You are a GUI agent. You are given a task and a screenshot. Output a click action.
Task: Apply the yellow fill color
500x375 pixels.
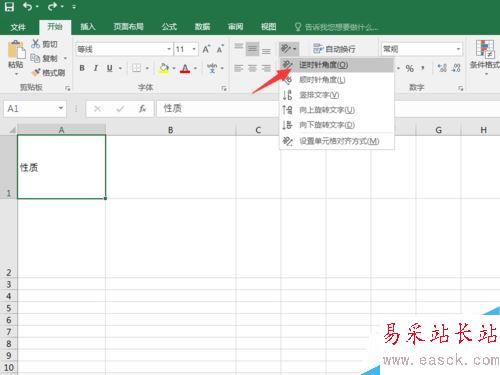(164, 68)
